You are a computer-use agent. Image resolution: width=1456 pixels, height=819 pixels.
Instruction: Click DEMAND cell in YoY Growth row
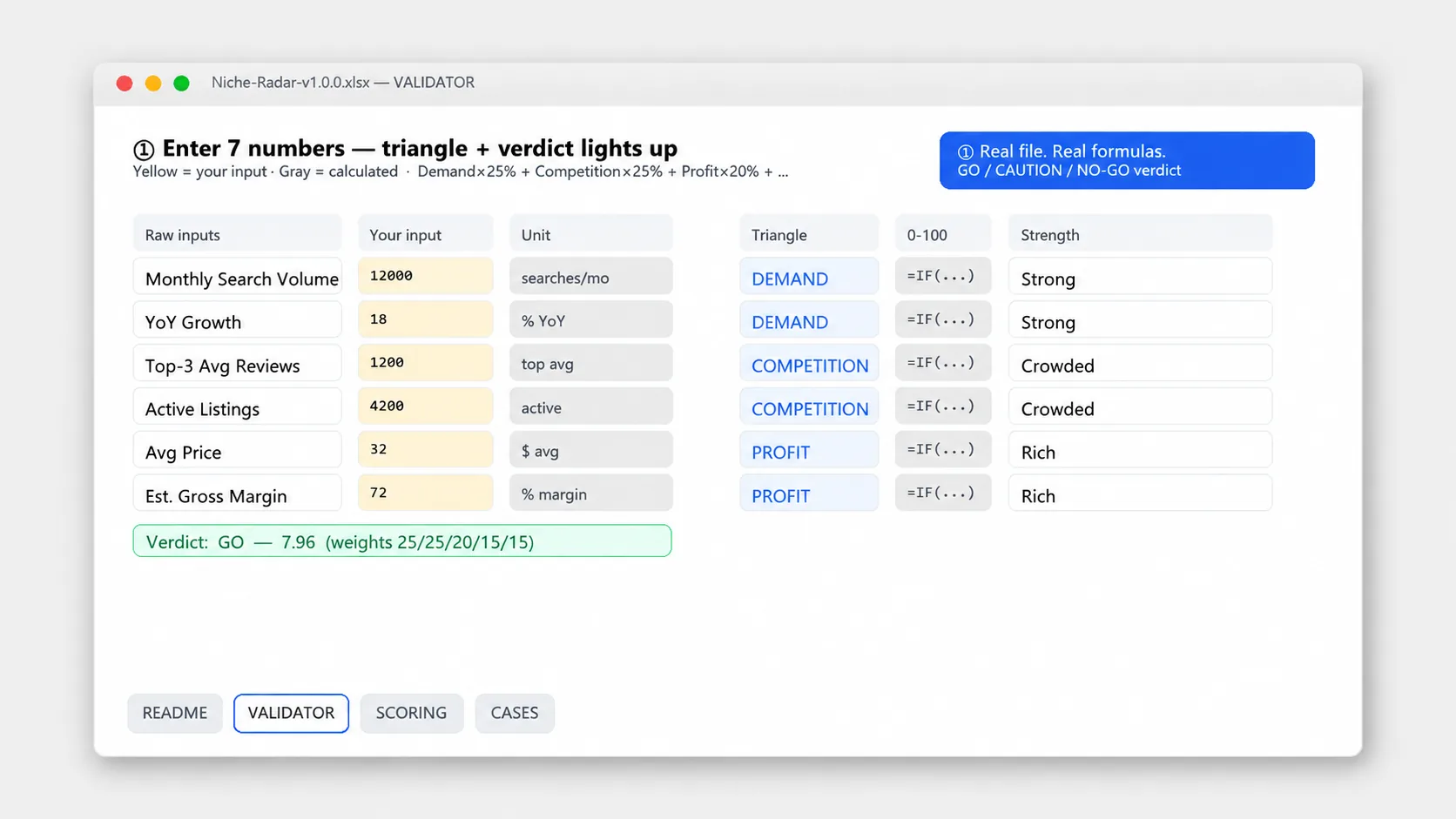(809, 319)
